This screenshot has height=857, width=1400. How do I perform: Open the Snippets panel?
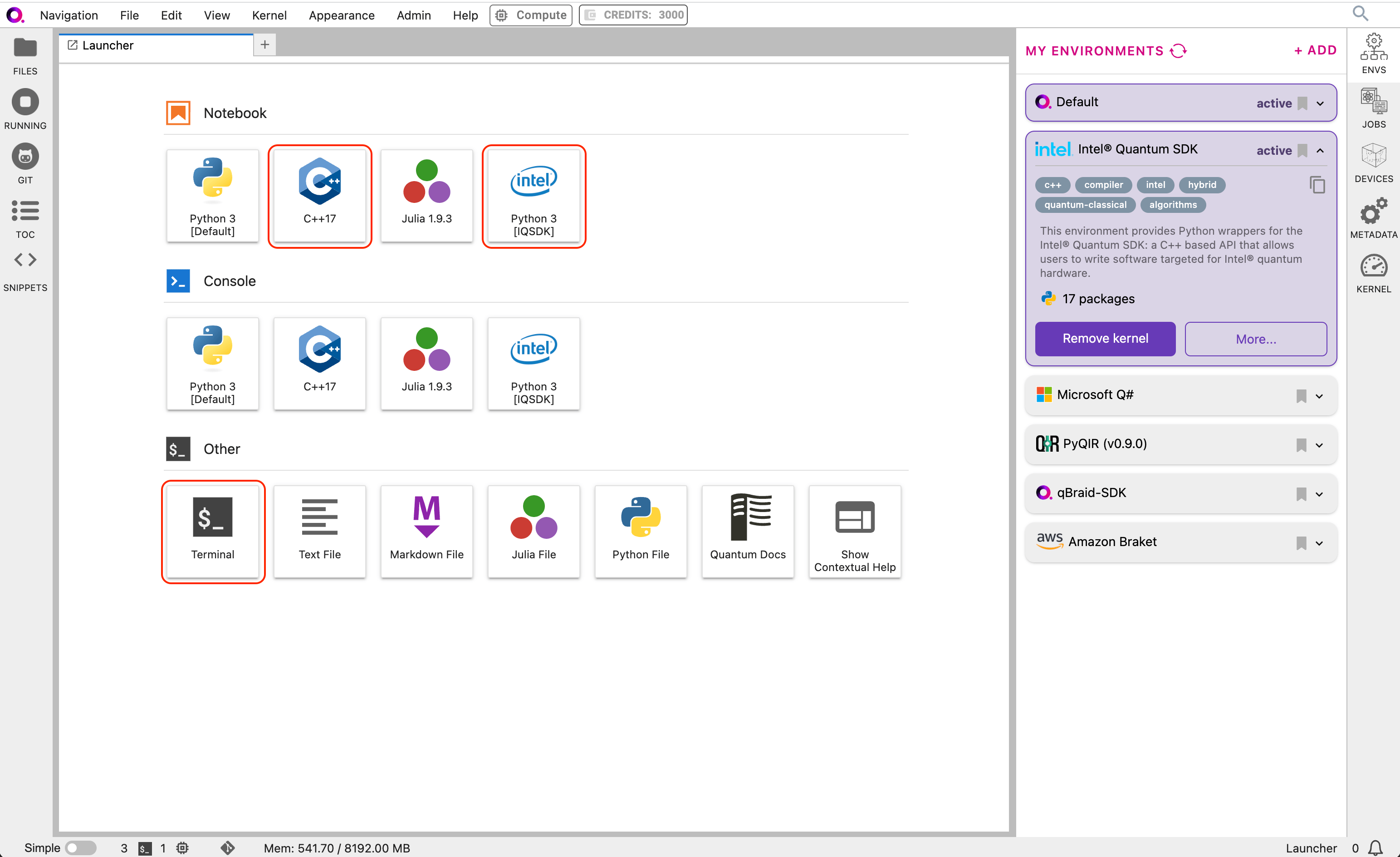pyautogui.click(x=25, y=272)
